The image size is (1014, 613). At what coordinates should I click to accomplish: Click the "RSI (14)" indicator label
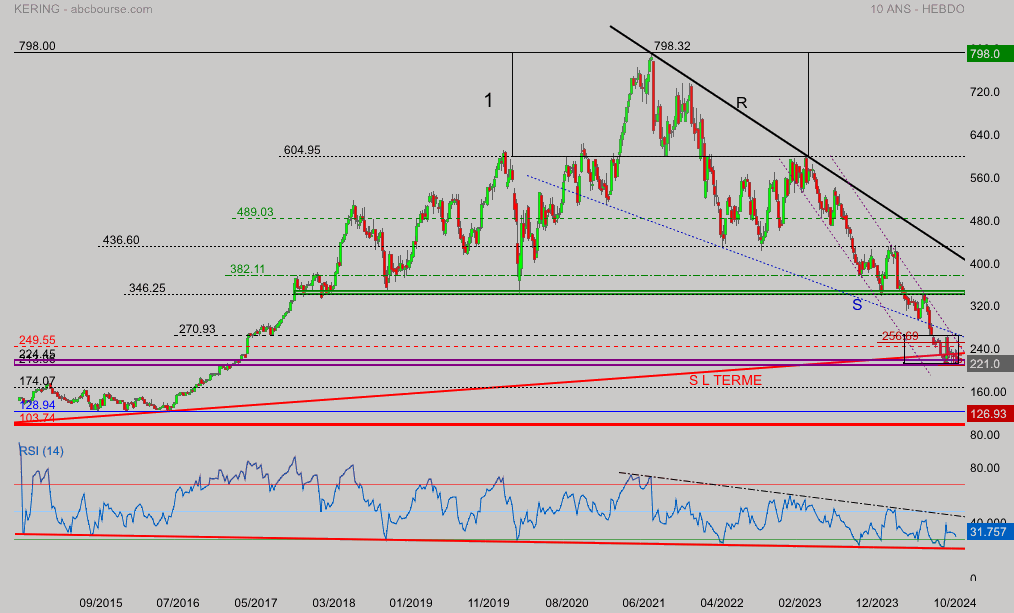41,451
